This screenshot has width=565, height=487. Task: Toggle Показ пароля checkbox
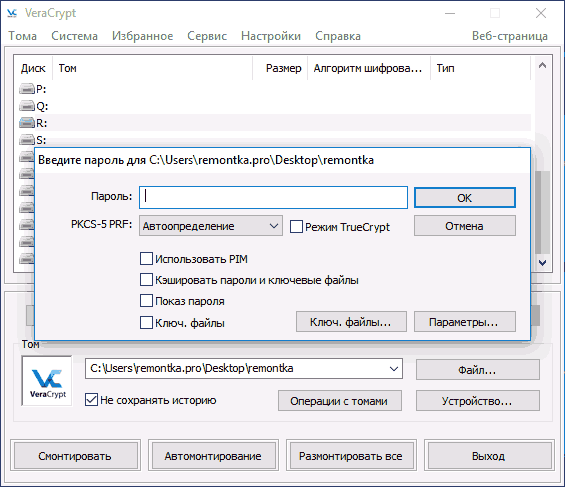click(146, 301)
